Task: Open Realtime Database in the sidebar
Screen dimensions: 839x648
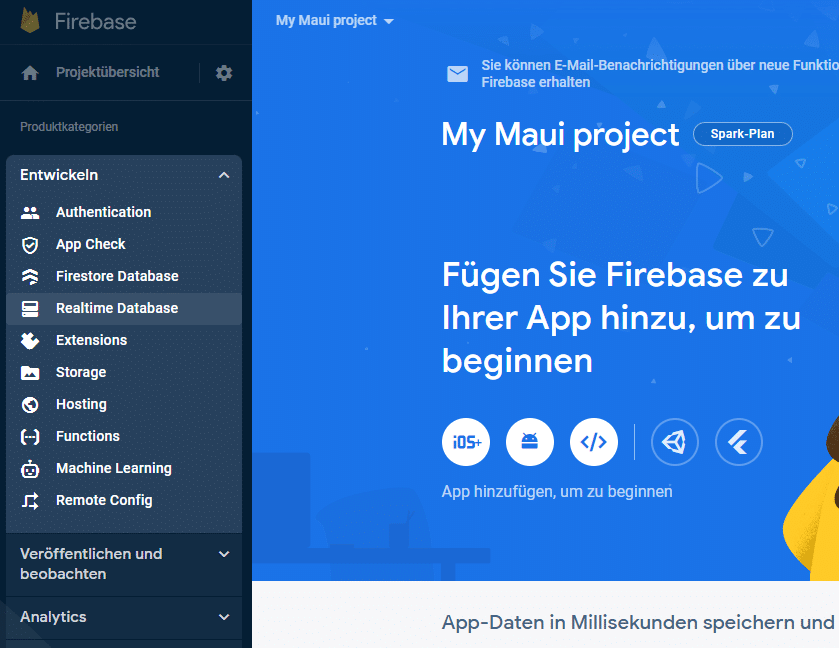Action: coord(124,309)
